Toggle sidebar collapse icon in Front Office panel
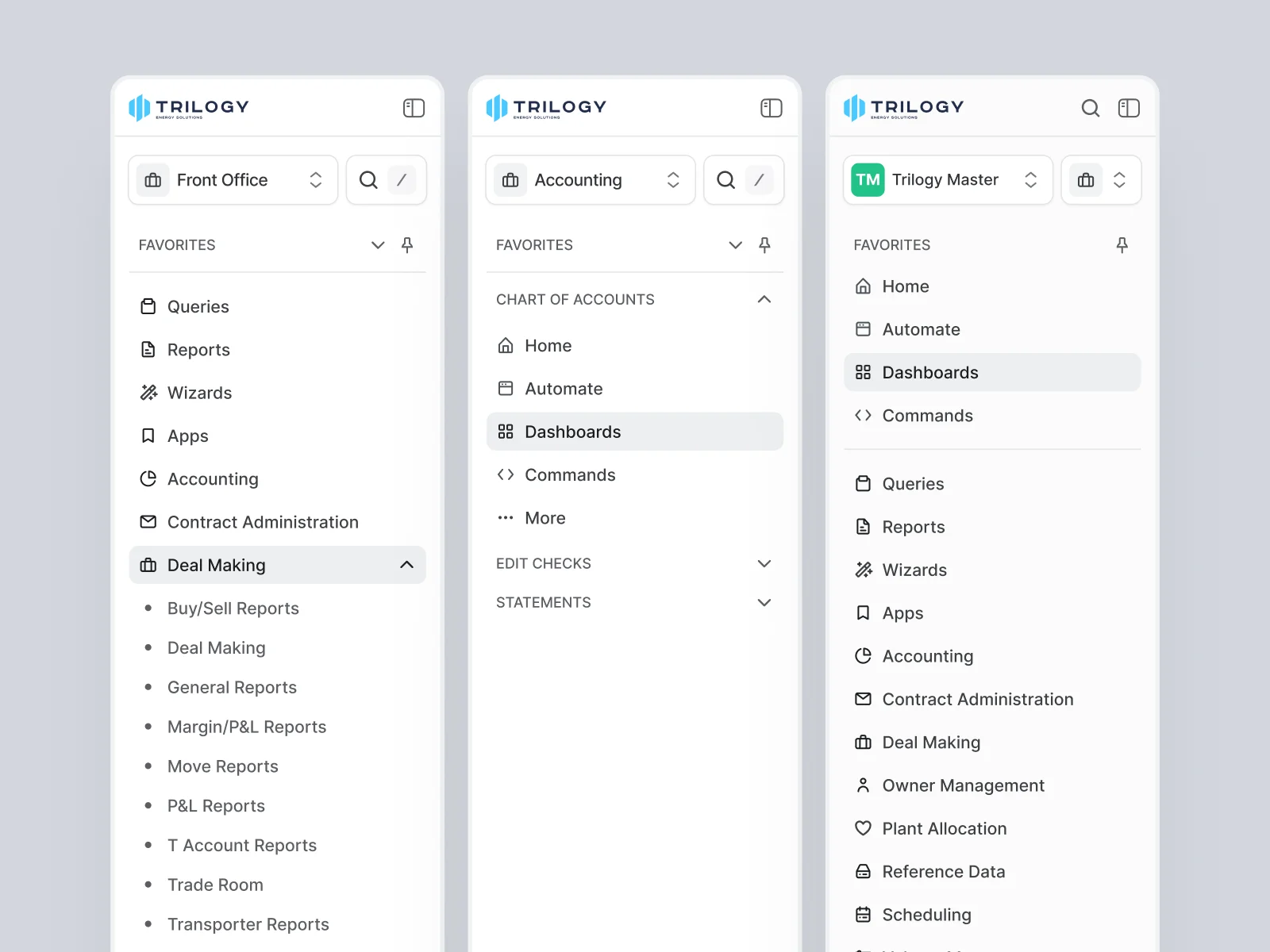 (x=414, y=108)
